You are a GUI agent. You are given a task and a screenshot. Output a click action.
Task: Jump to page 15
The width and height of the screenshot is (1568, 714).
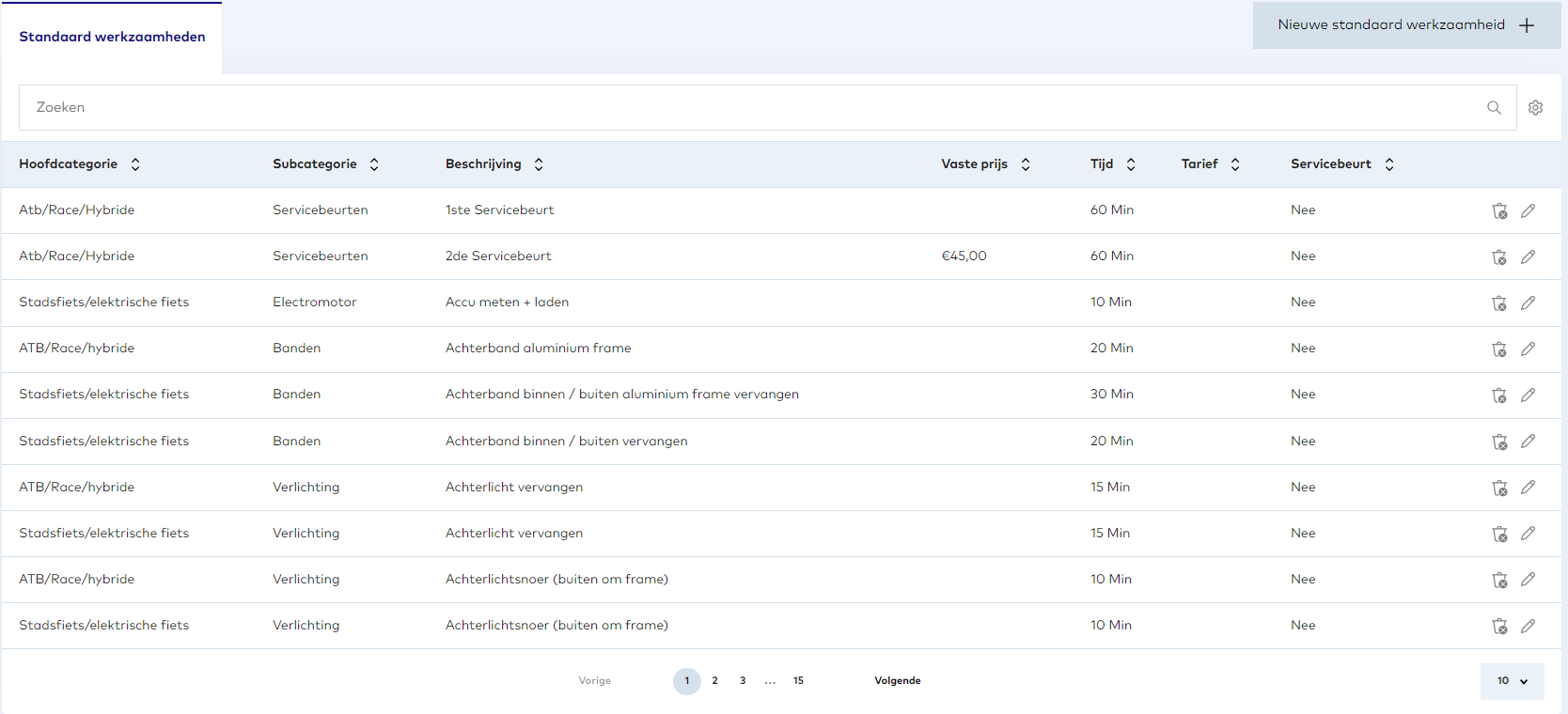click(x=798, y=681)
